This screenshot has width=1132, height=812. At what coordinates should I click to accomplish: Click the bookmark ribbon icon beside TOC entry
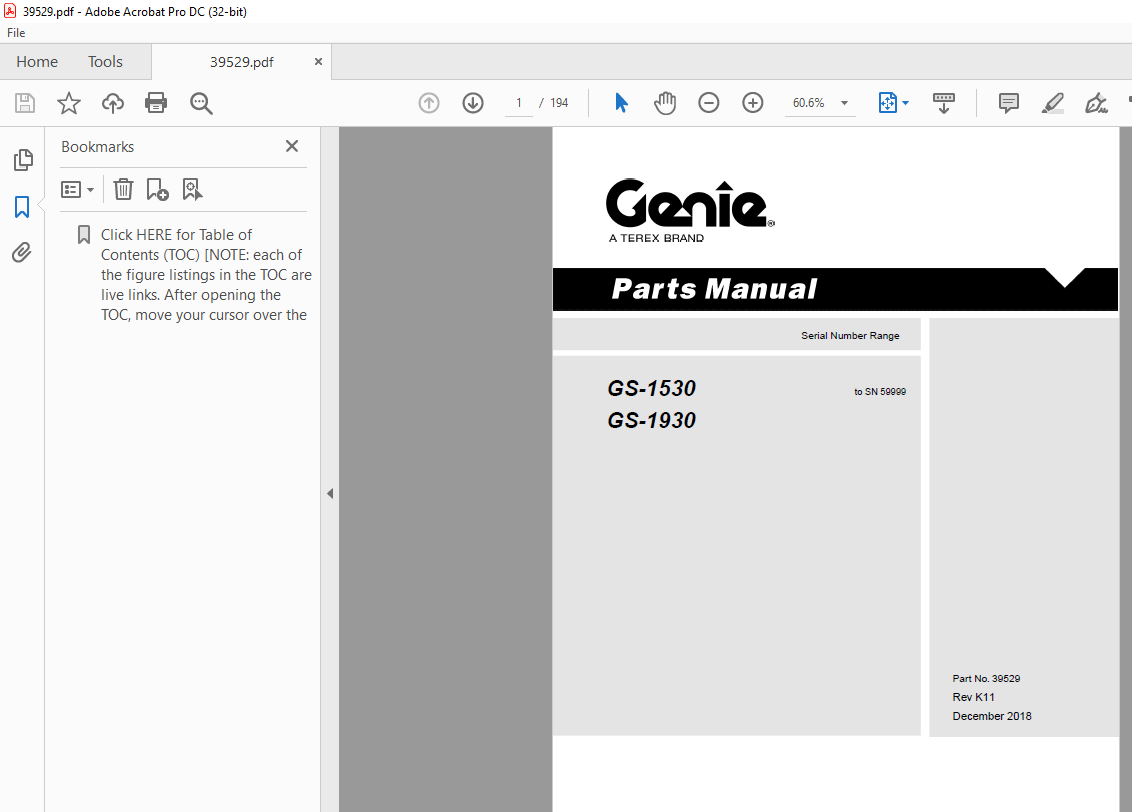point(84,235)
